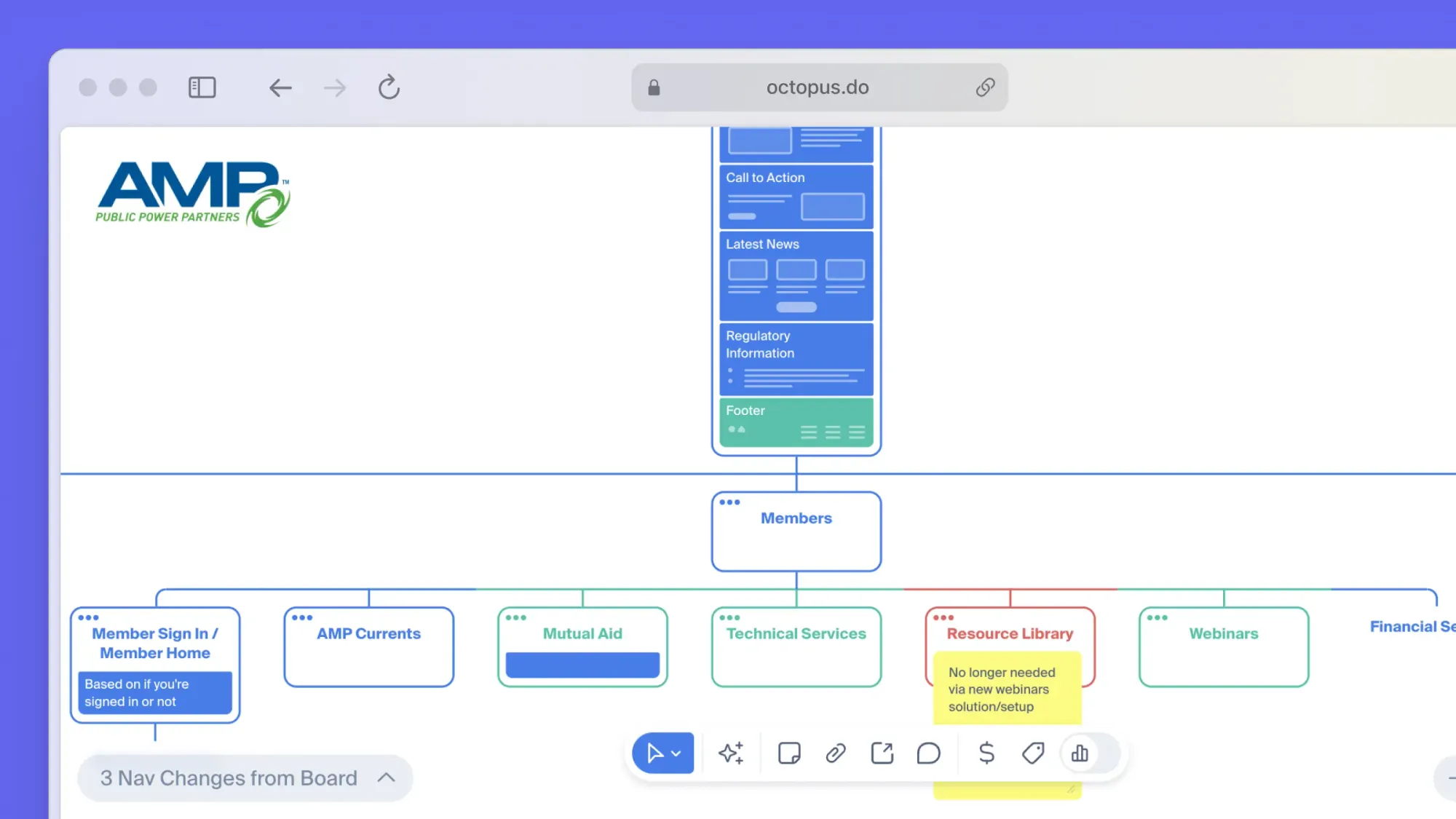Select the Latest News content block
The image size is (1456, 819).
coord(796,277)
